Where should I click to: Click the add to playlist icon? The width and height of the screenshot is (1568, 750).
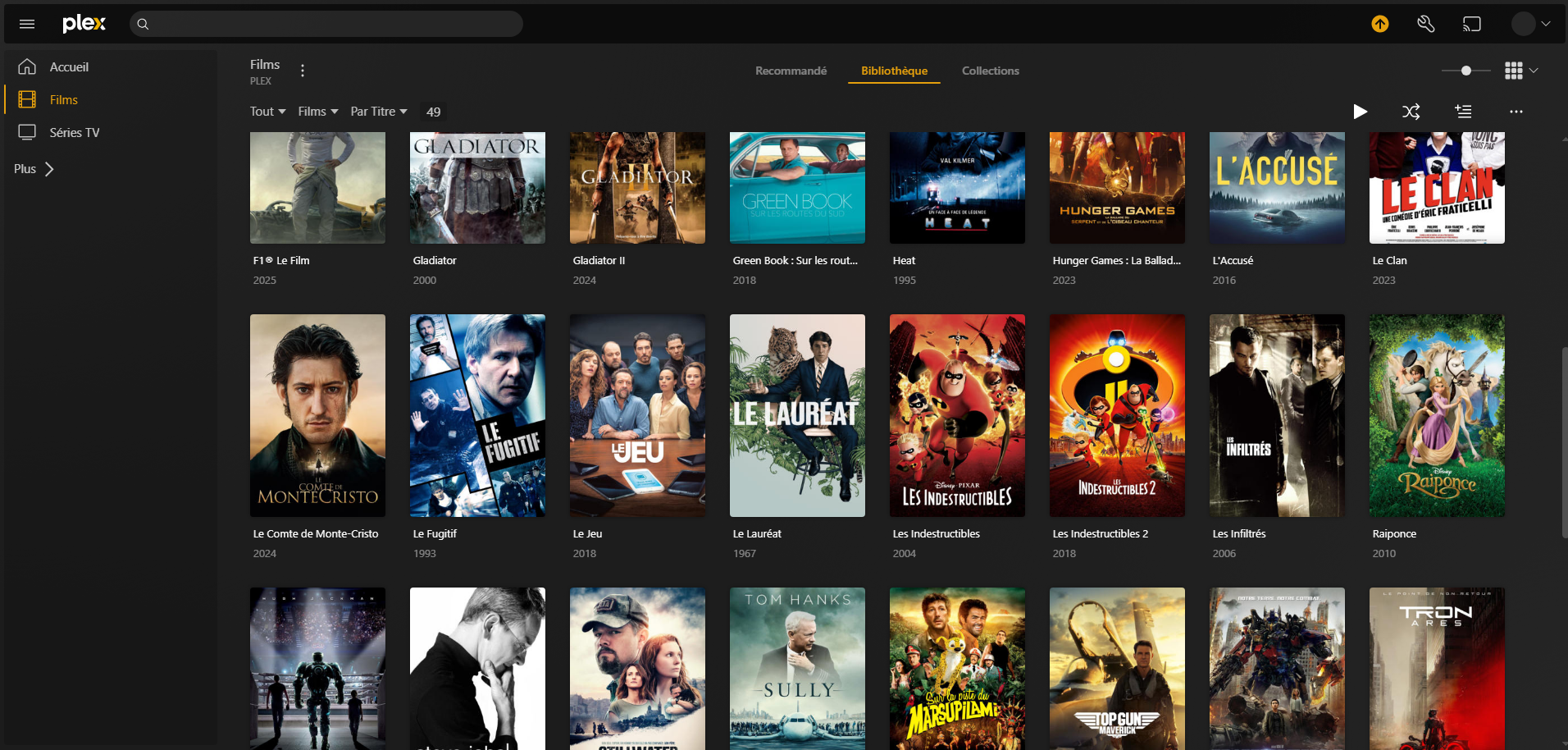click(1463, 112)
